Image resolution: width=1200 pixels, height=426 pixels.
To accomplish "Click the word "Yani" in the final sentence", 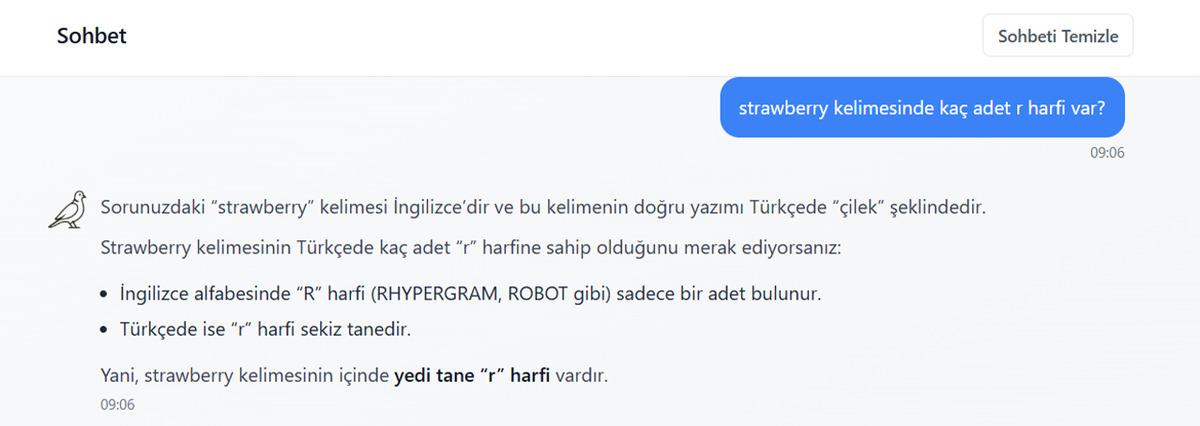I will 118,376.
